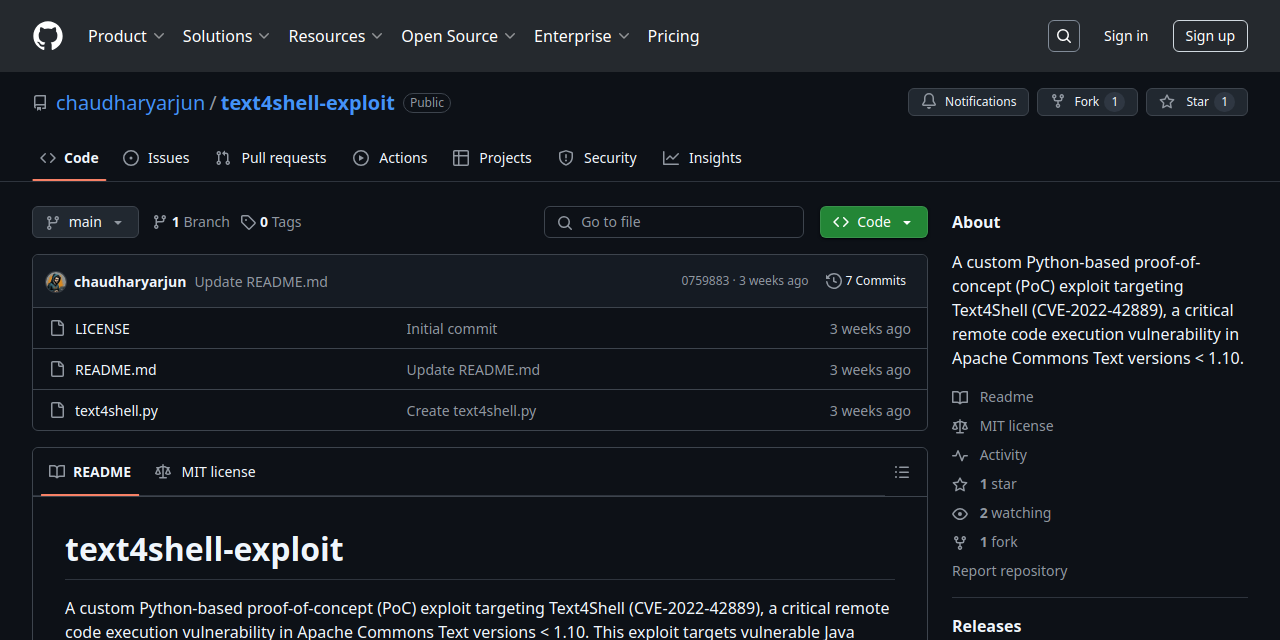Viewport: 1280px width, 640px height.
Task: Click the Releases heading
Action: click(x=987, y=626)
